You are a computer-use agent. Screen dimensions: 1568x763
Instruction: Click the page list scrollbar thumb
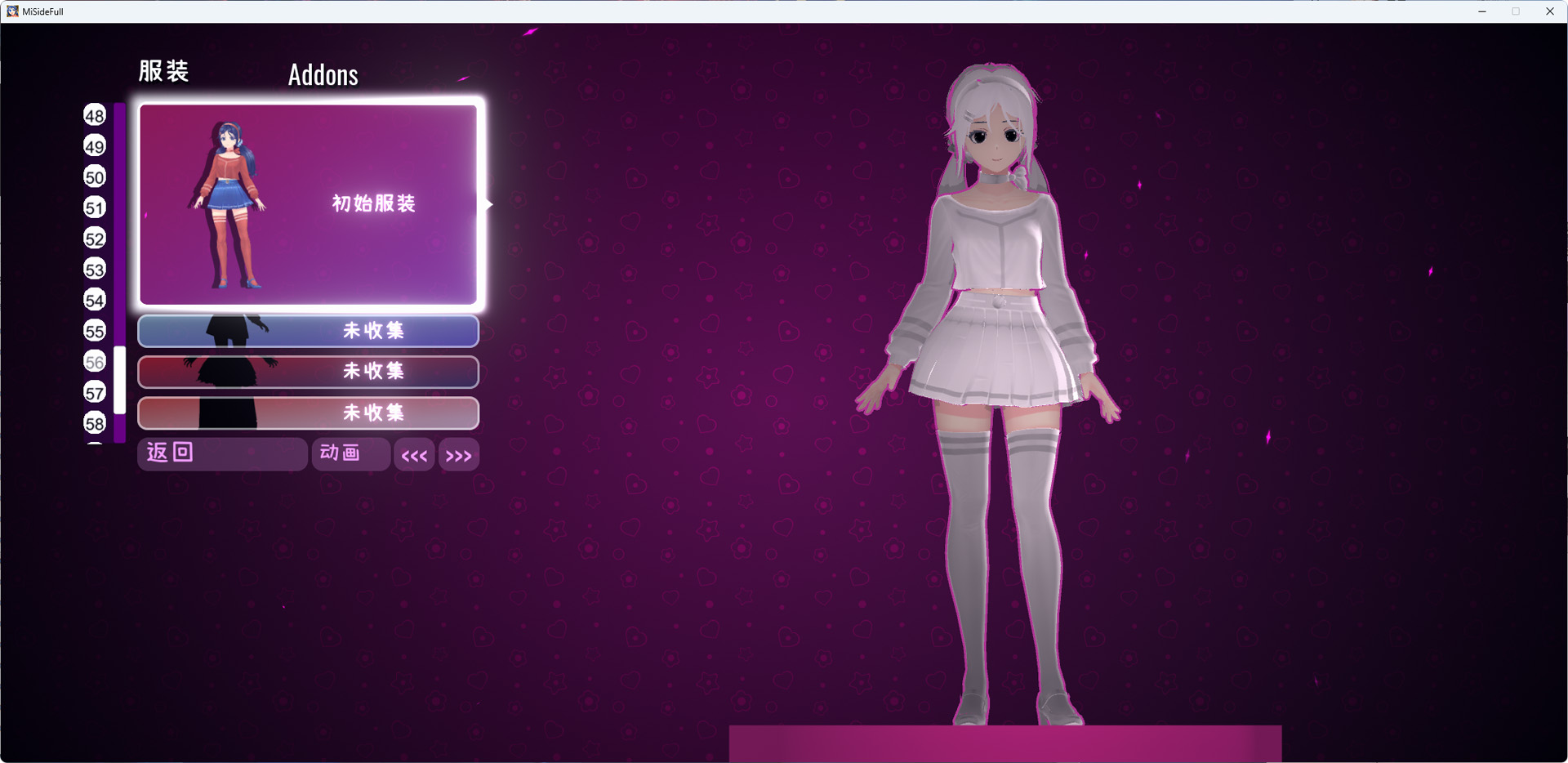(120, 380)
